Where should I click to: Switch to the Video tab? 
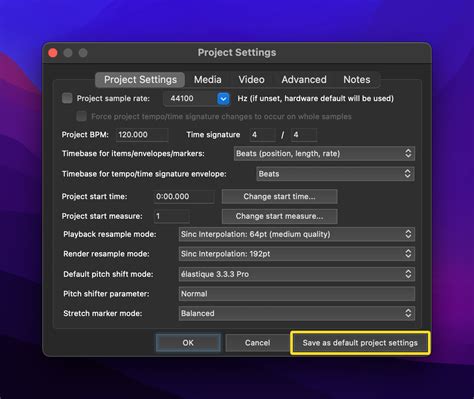tap(251, 80)
